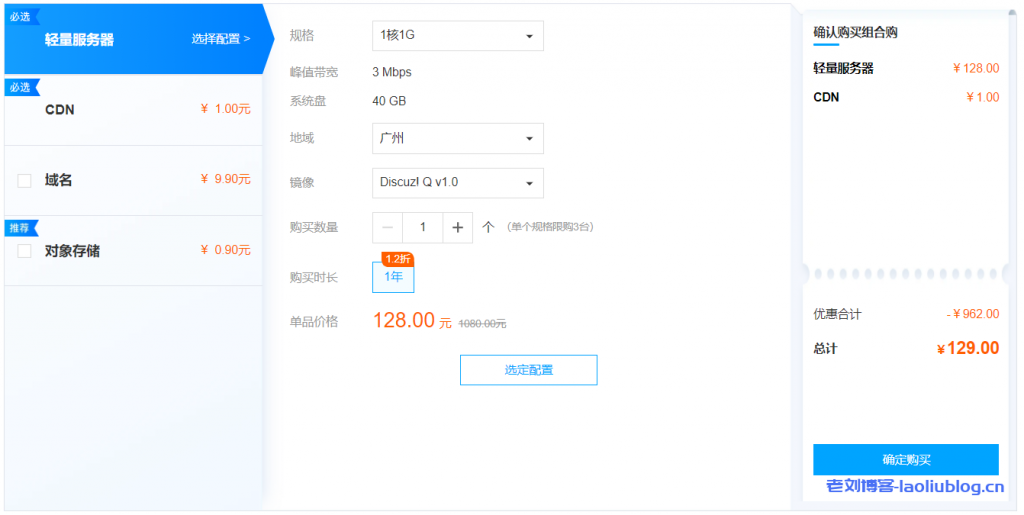Click the 选择配置 > link
1024x515 pixels.
click(x=221, y=39)
